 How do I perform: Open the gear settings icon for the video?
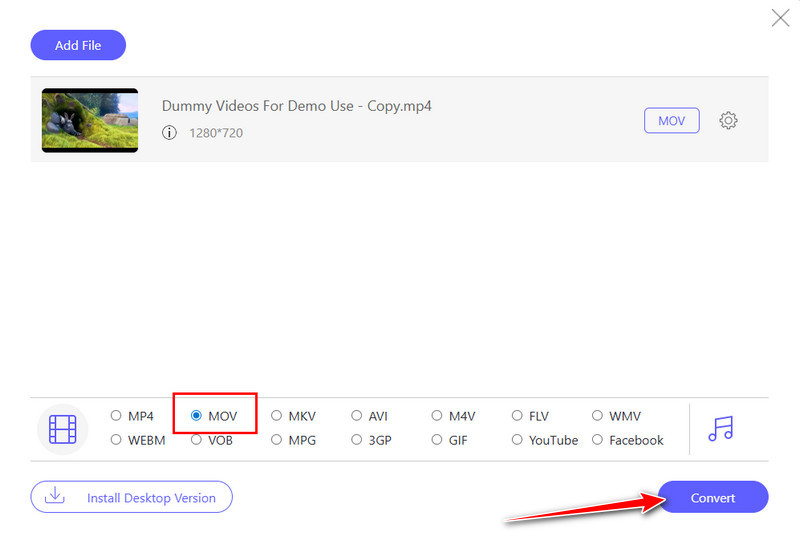729,121
